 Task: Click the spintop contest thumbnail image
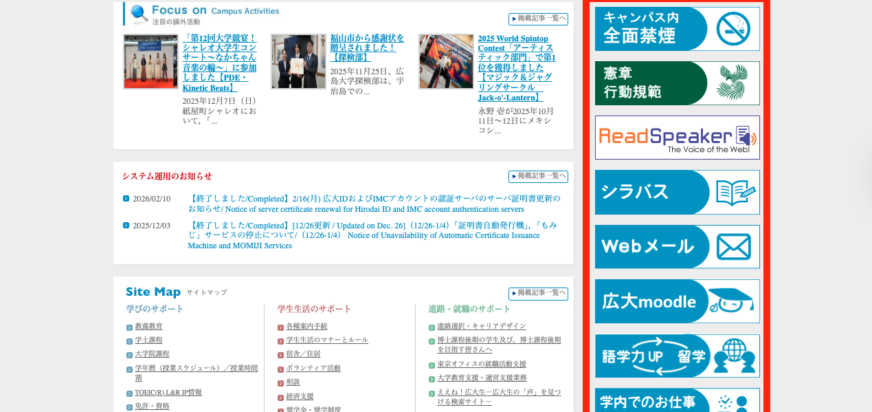tap(446, 62)
